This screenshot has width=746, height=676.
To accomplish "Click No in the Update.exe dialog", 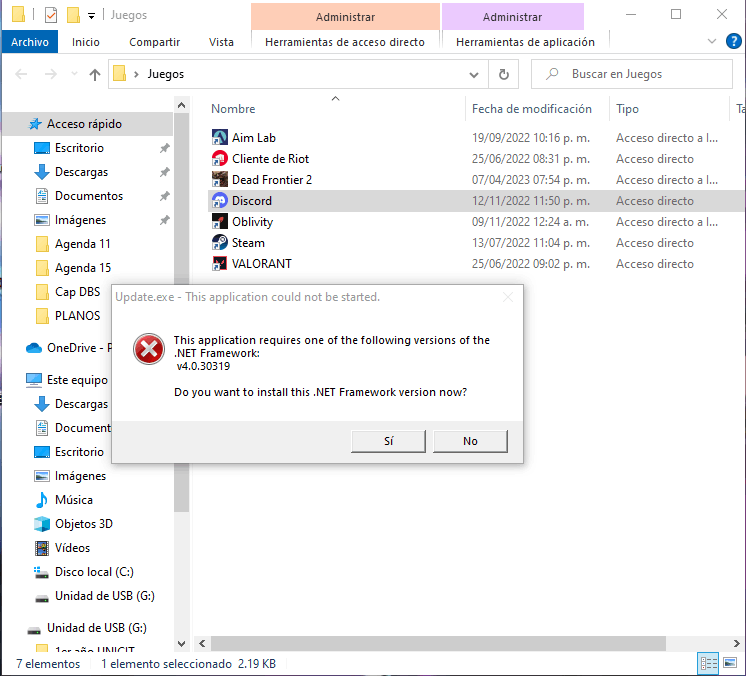I will pos(470,441).
